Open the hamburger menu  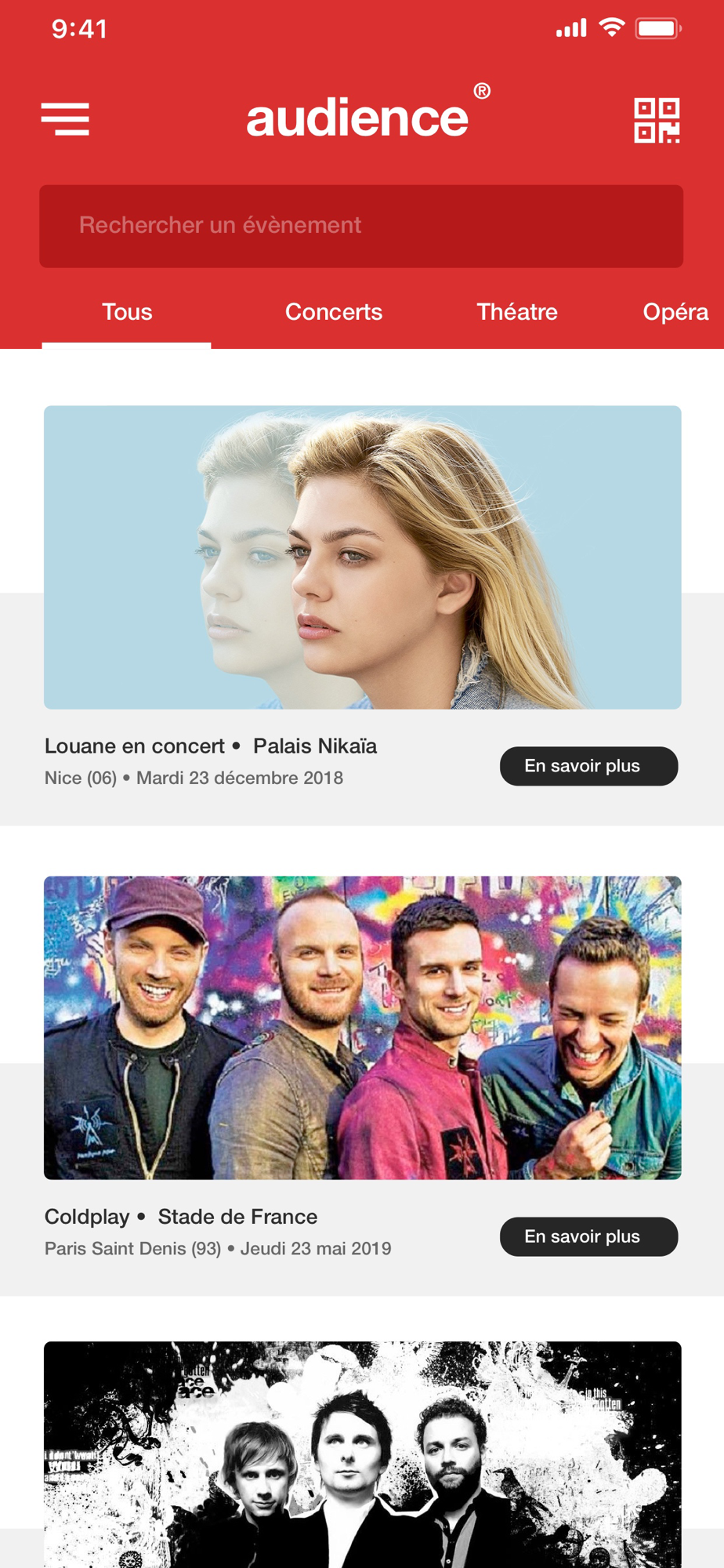click(x=65, y=119)
